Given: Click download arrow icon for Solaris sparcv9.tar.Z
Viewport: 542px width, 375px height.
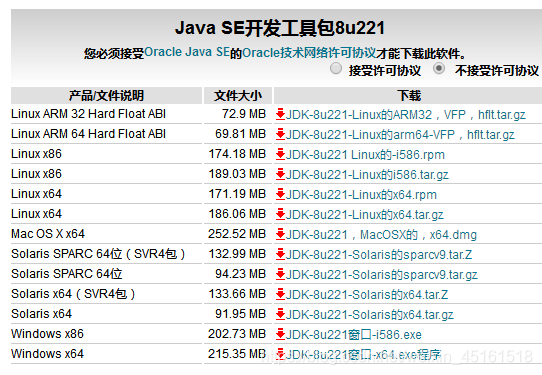Looking at the screenshot, I should (280, 254).
